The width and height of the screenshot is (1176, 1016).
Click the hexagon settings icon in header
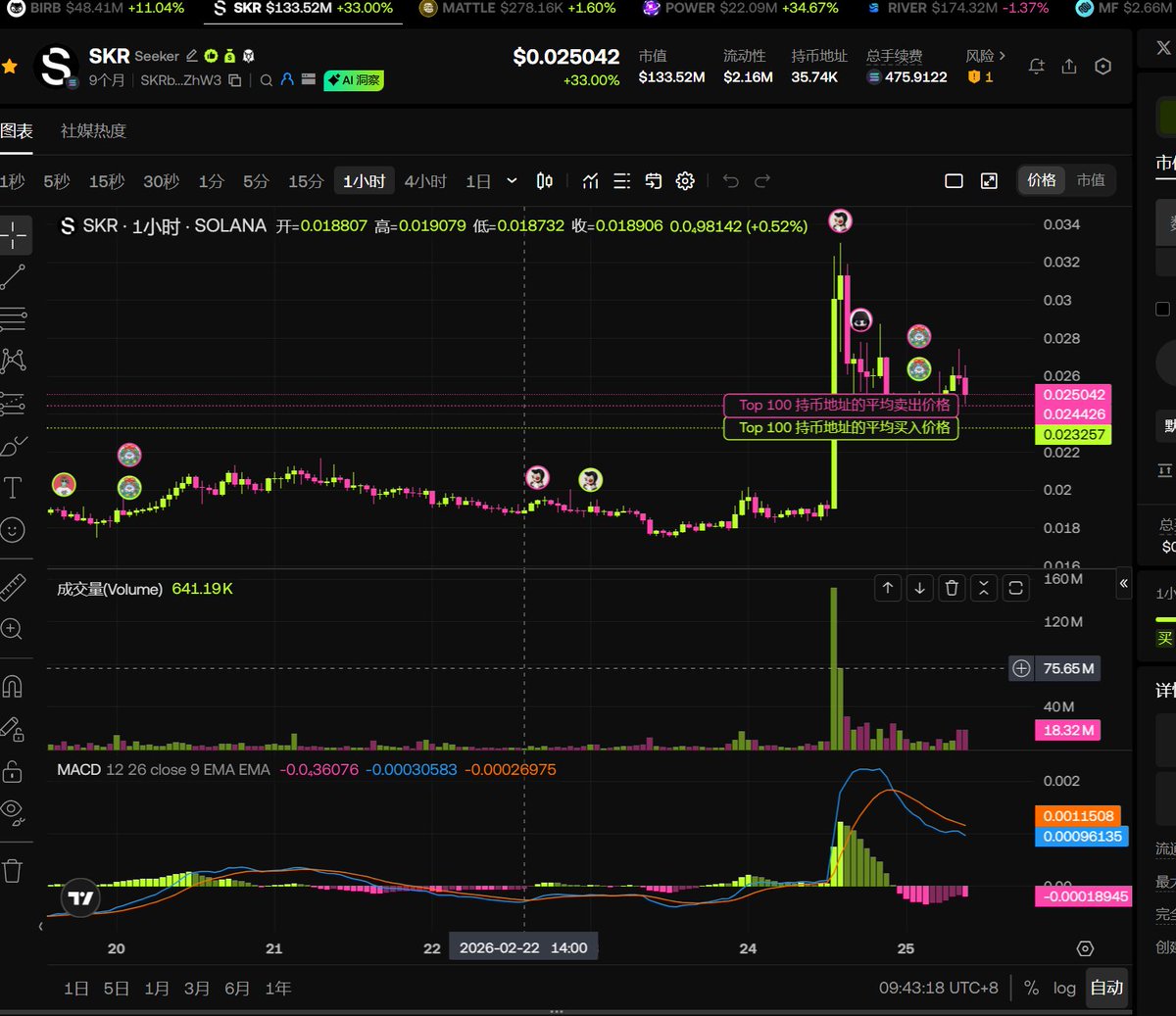1102,67
